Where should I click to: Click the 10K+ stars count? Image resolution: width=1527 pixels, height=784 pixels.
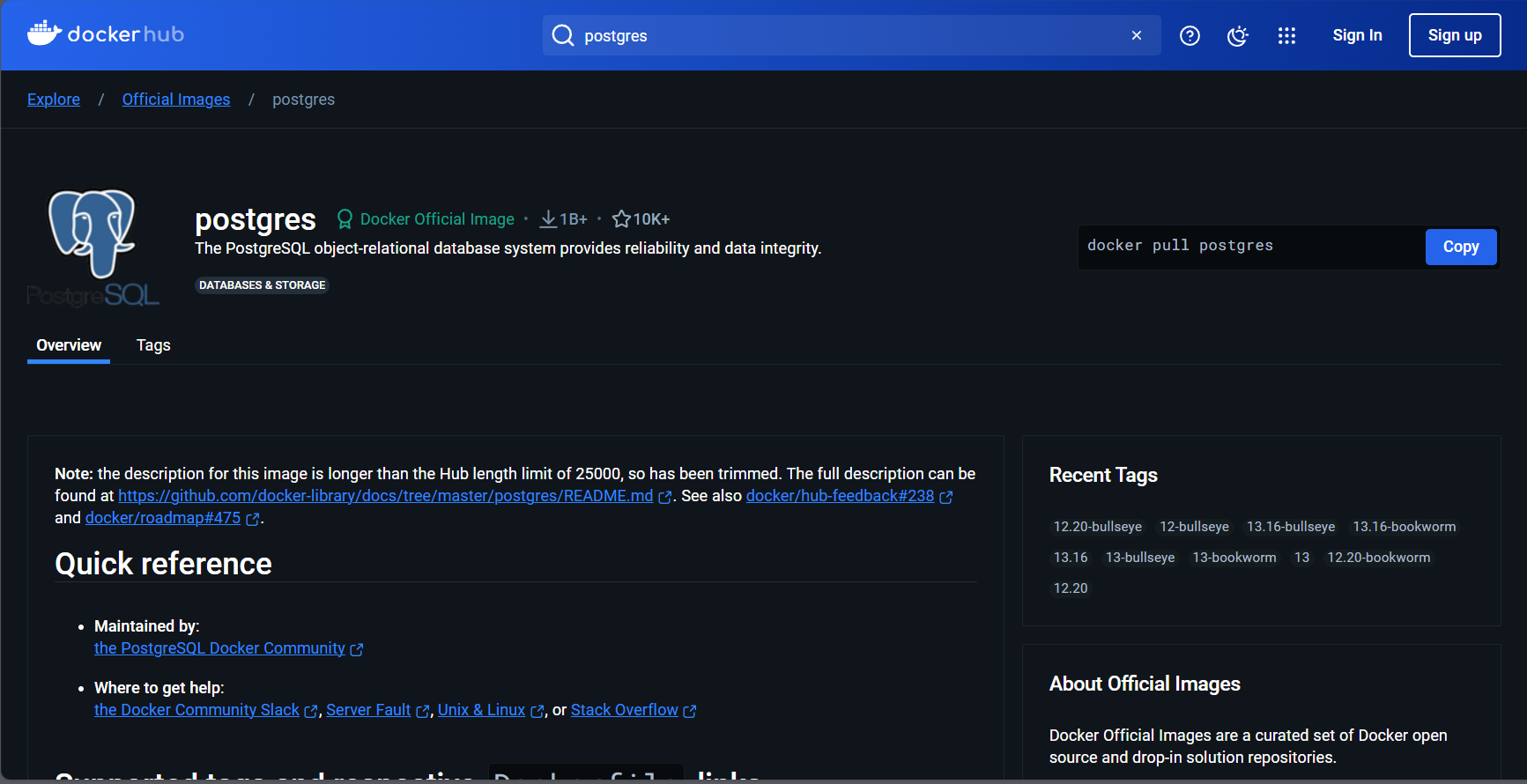(x=651, y=219)
